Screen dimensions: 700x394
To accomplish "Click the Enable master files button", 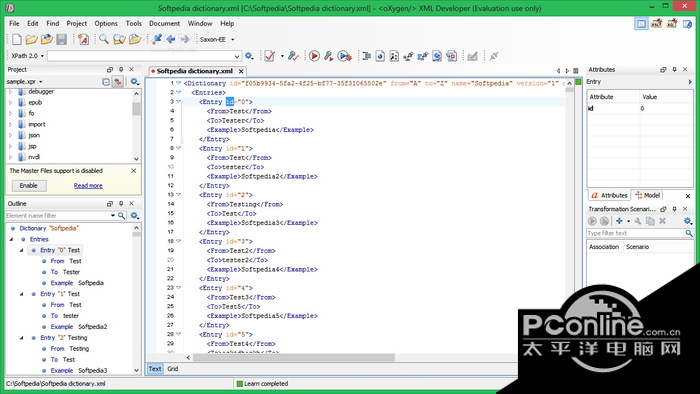I will (29, 186).
